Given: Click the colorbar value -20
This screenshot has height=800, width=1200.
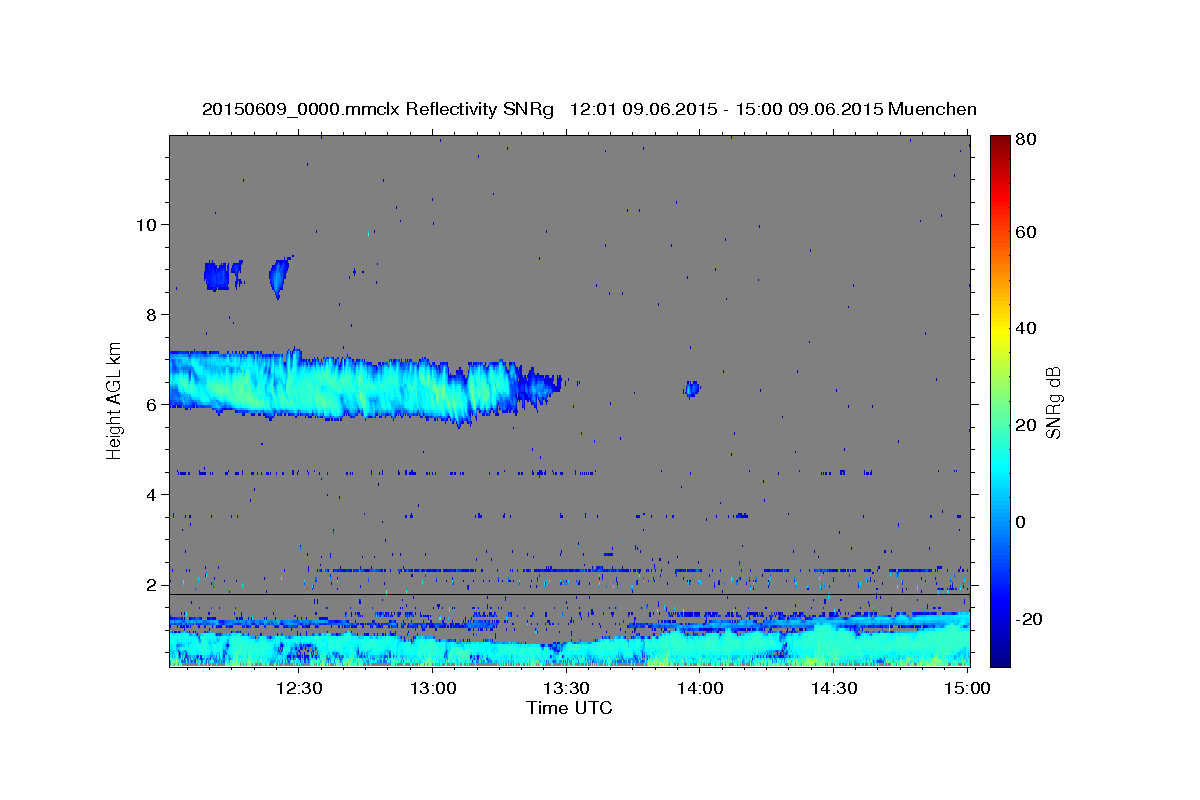Looking at the screenshot, I should [x=1027, y=619].
